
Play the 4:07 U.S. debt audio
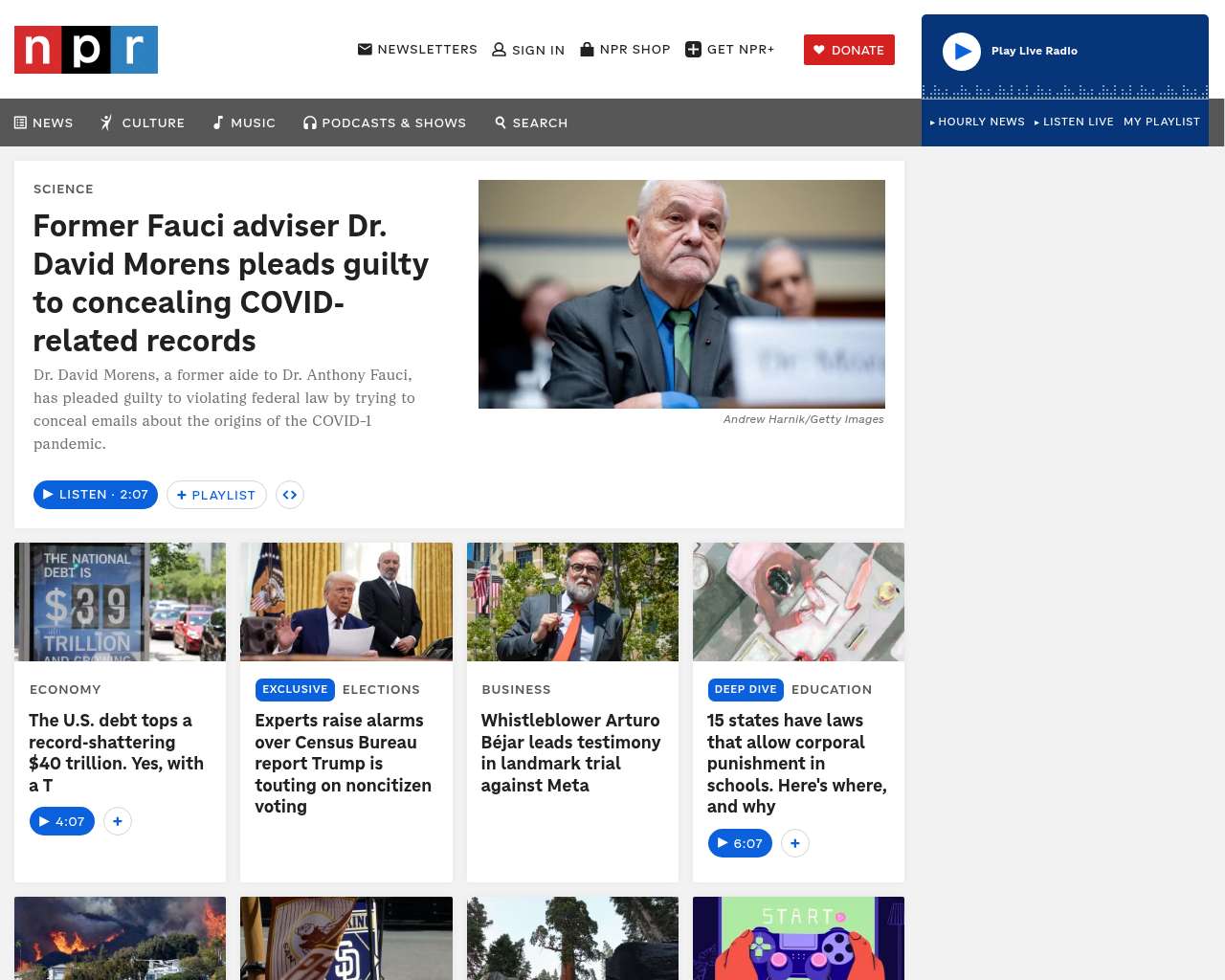(x=62, y=821)
